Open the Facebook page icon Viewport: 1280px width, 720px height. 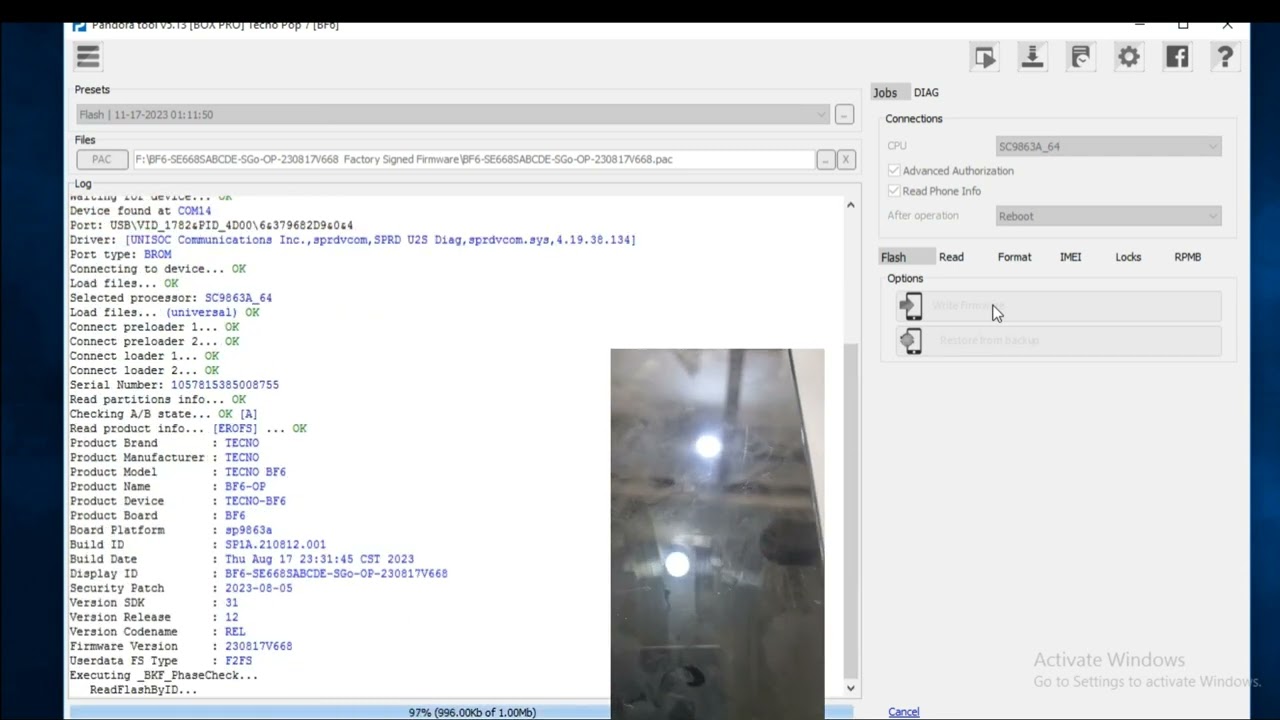pos(1177,58)
